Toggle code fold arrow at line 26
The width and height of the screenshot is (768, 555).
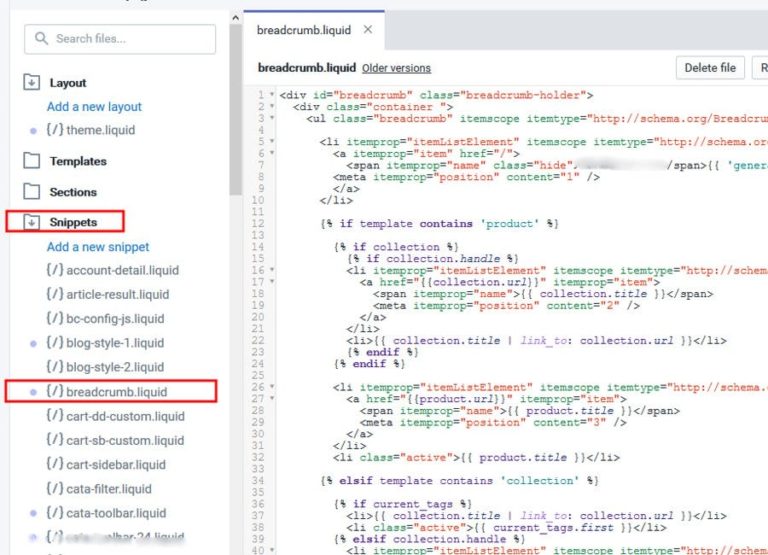pyautogui.click(x=272, y=387)
